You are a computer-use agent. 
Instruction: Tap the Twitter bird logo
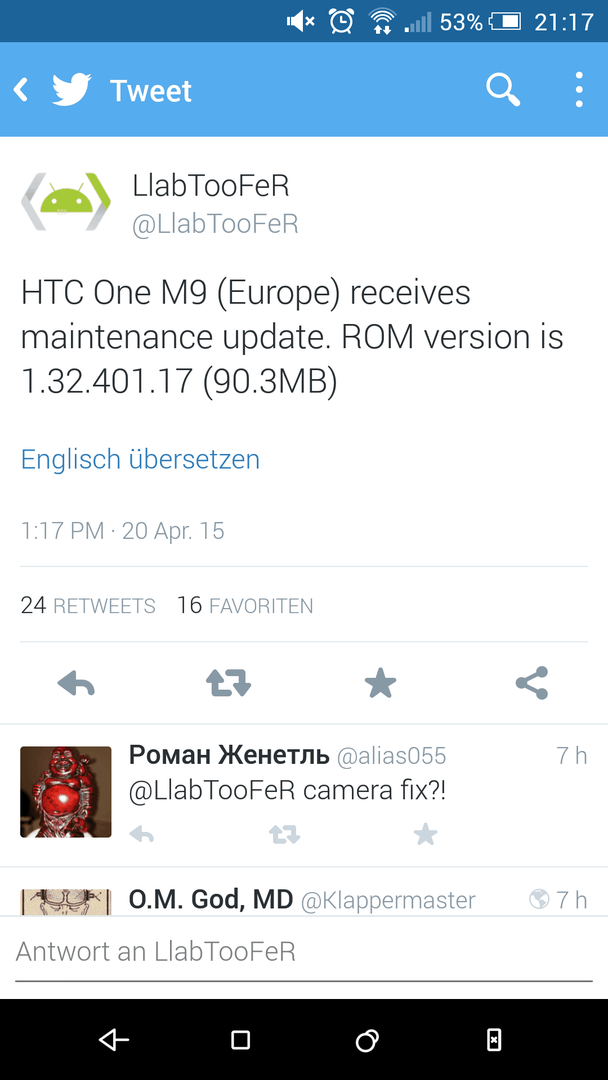pyautogui.click(x=72, y=90)
